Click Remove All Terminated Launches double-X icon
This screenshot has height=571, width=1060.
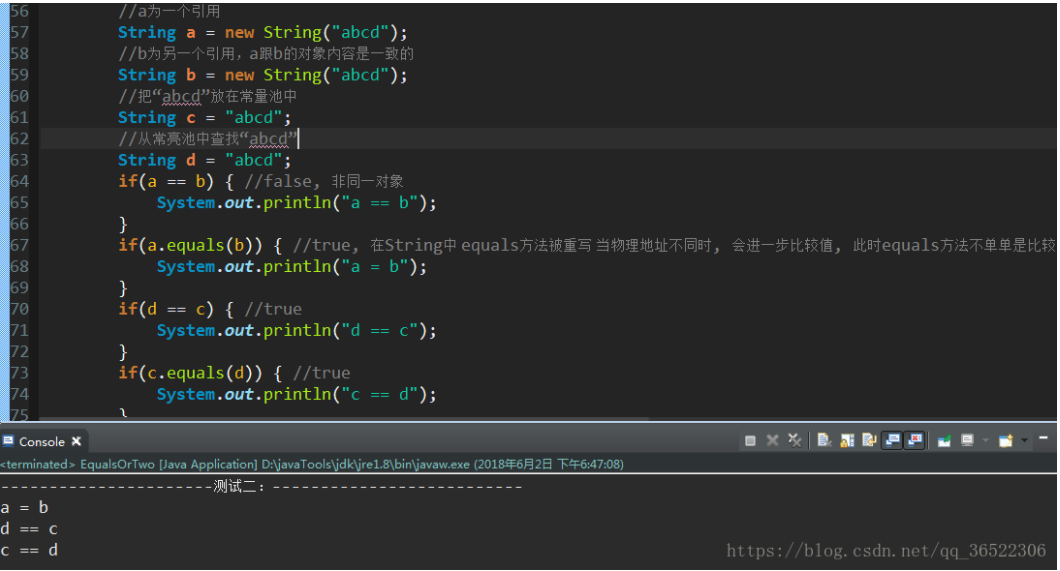[794, 441]
